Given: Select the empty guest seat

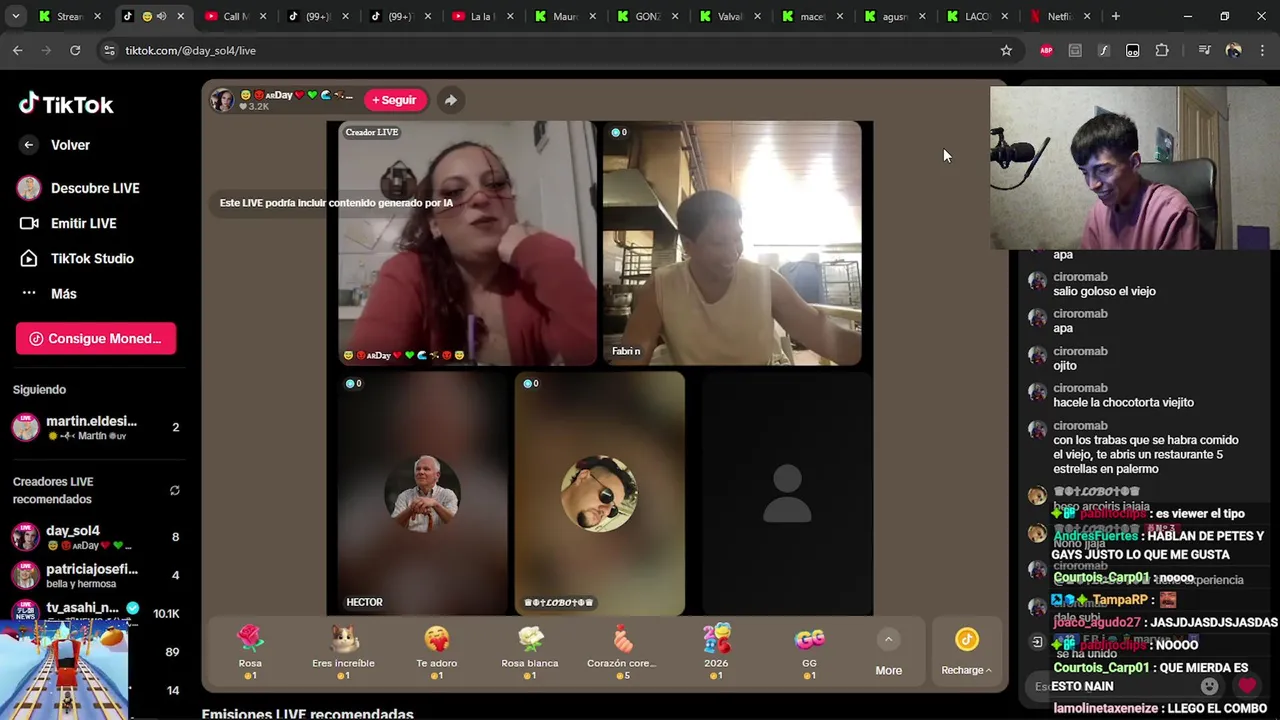Looking at the screenshot, I should 786,493.
